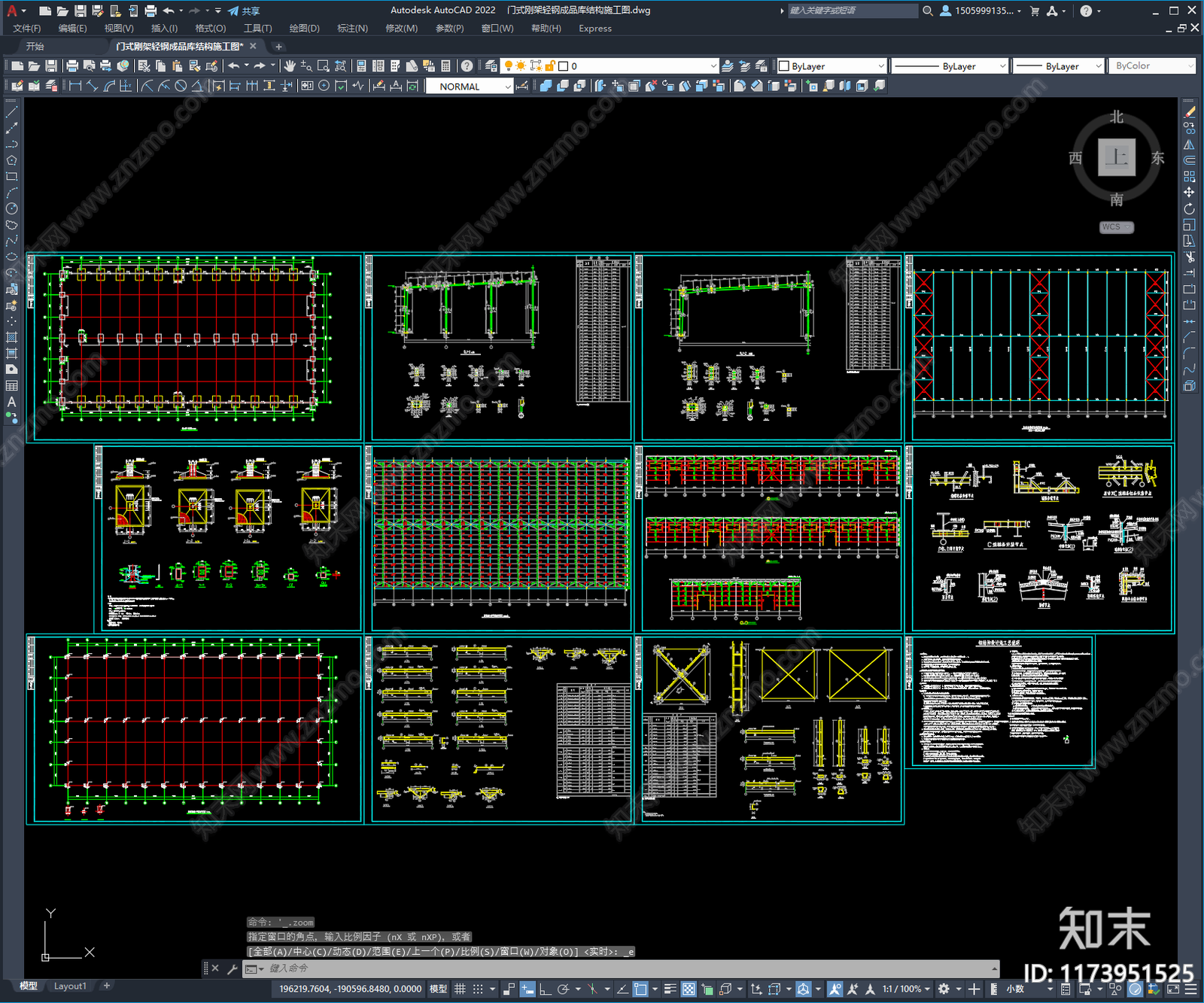Click the 共享 share button
The image size is (1204, 1003).
click(244, 11)
